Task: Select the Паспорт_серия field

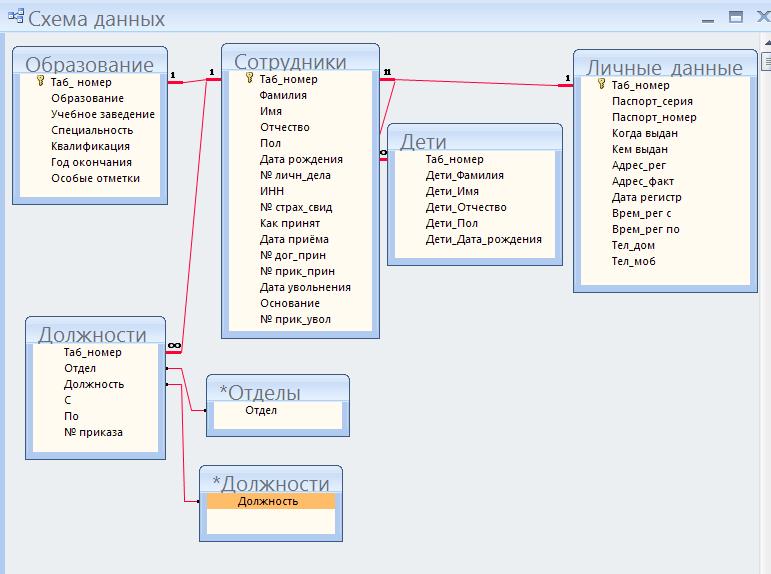Action: (x=665, y=101)
